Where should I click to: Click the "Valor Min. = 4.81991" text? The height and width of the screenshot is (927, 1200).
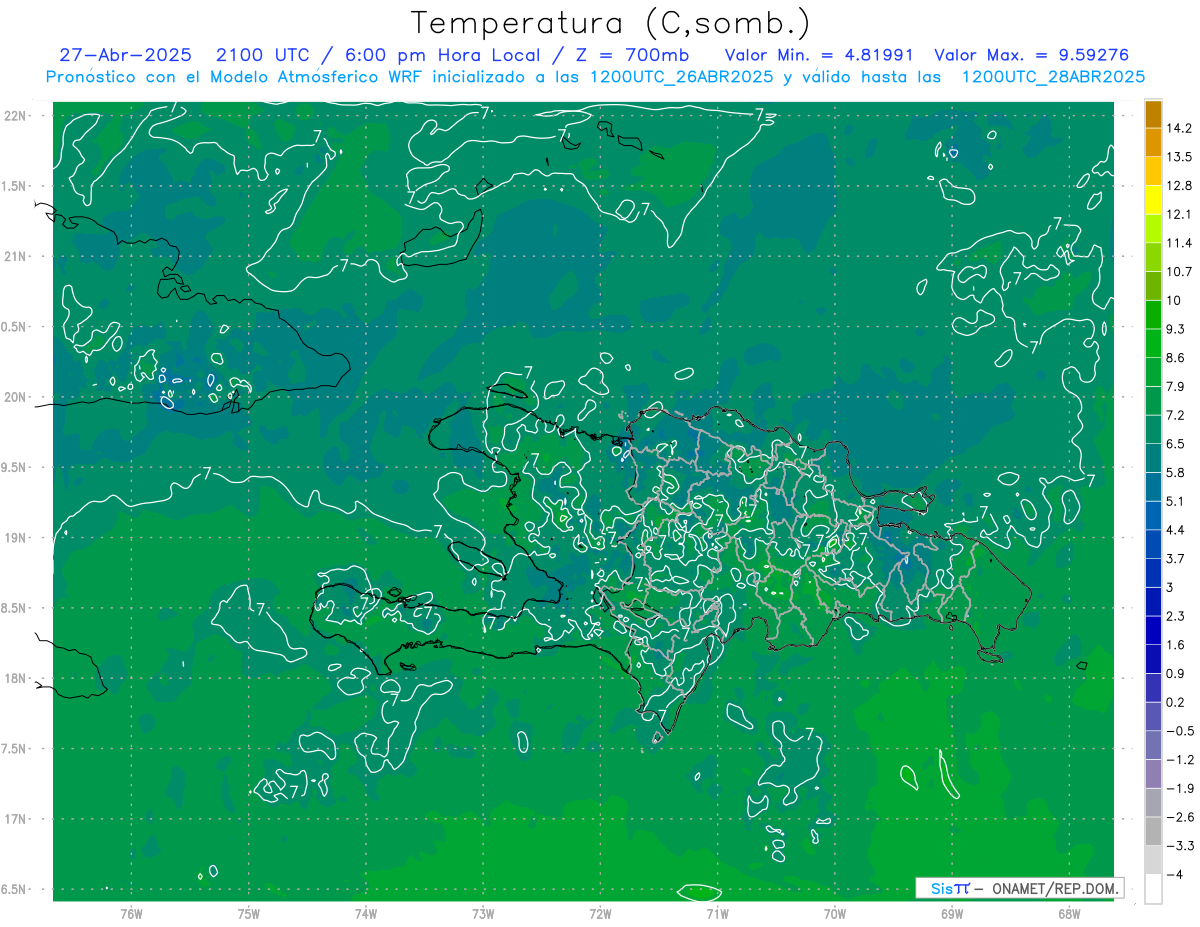tap(821, 55)
